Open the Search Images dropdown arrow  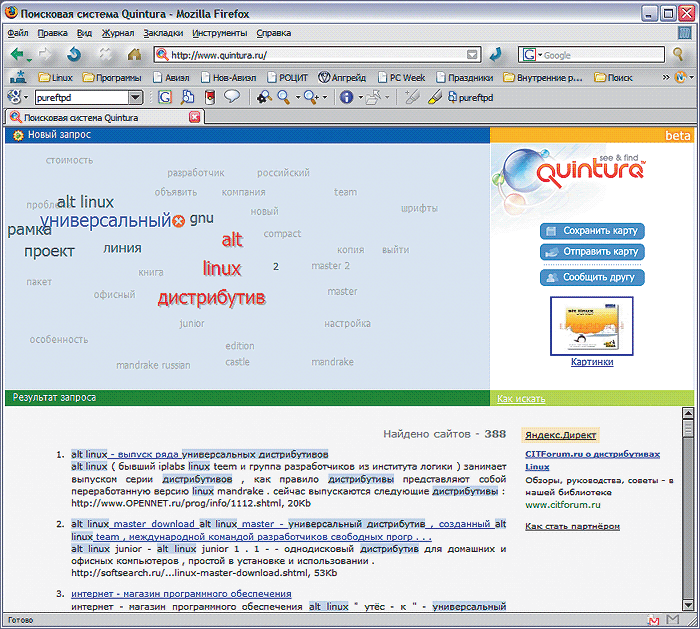(297, 97)
